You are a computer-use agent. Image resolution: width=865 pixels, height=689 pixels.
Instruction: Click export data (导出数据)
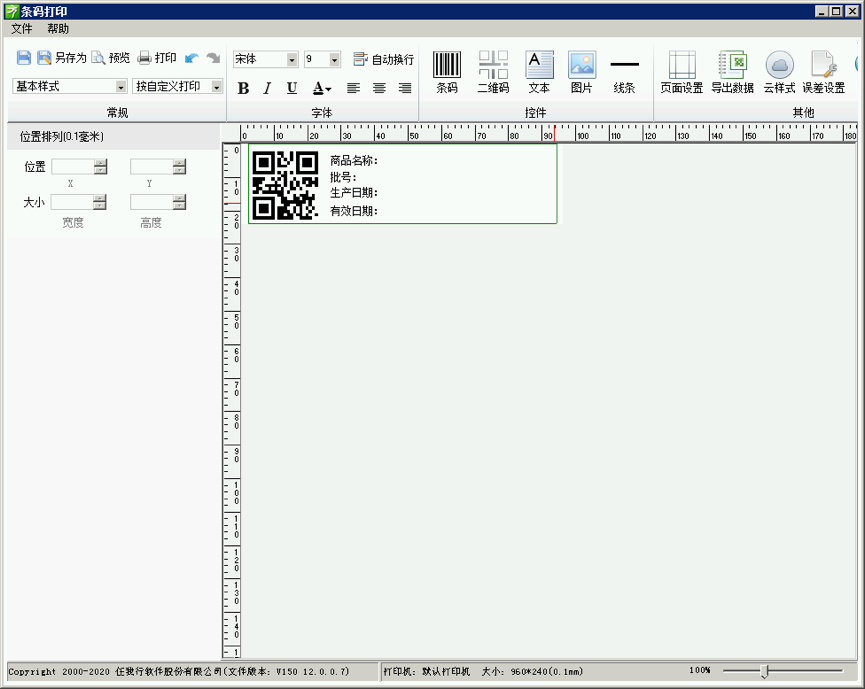point(732,72)
